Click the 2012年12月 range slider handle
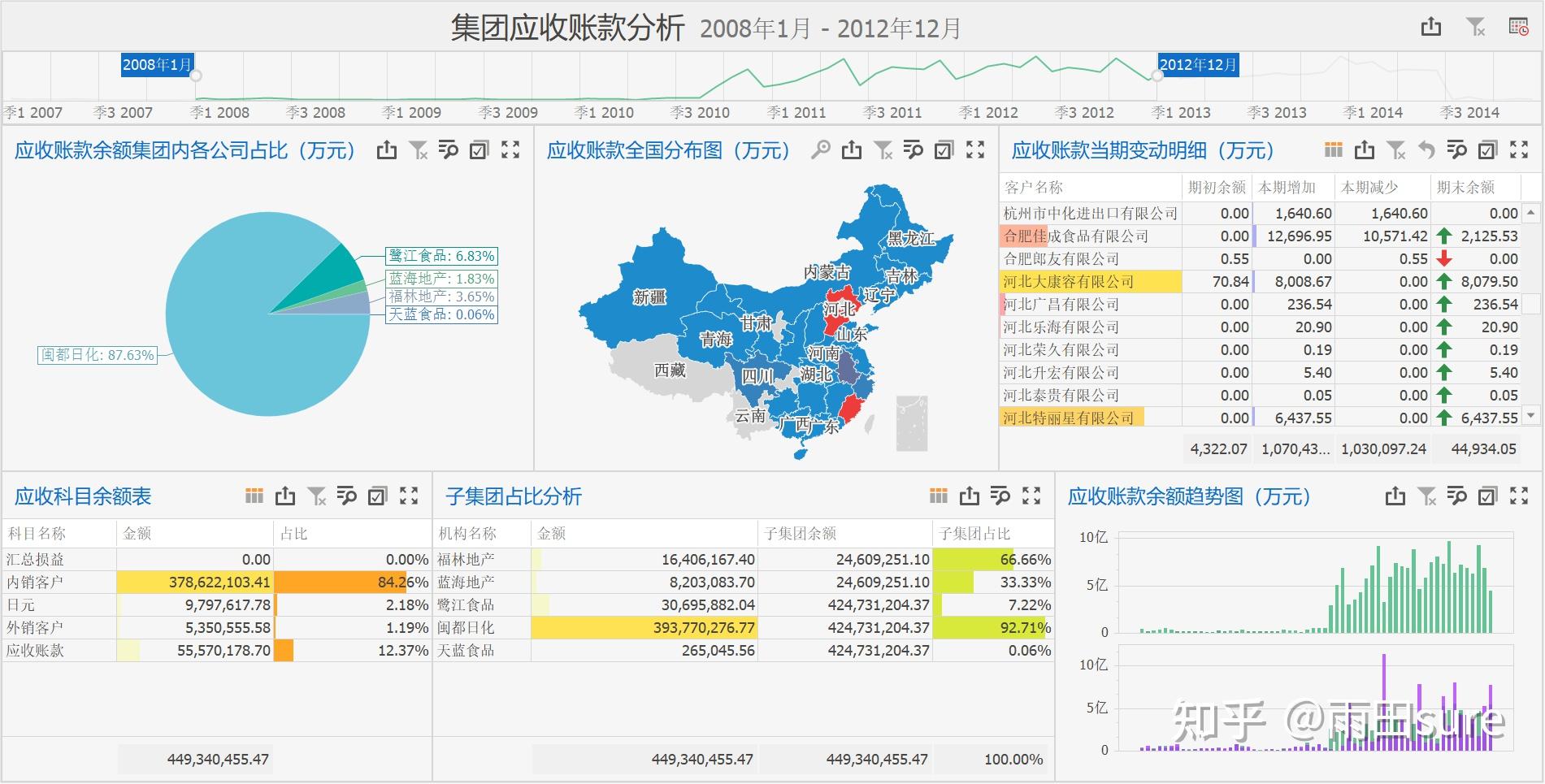1545x784 pixels. [1157, 76]
